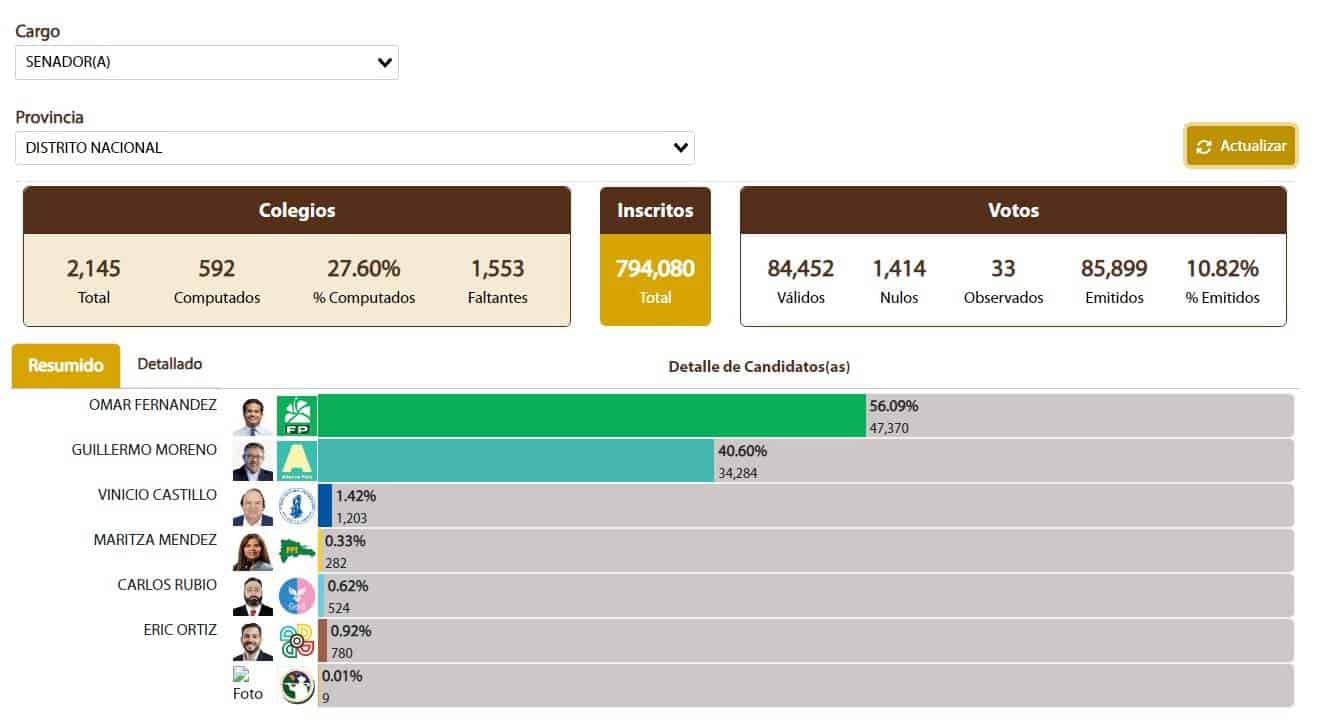Click Omar Fernandez's candidate photo
Screen dimensions: 1324x725
point(252,416)
